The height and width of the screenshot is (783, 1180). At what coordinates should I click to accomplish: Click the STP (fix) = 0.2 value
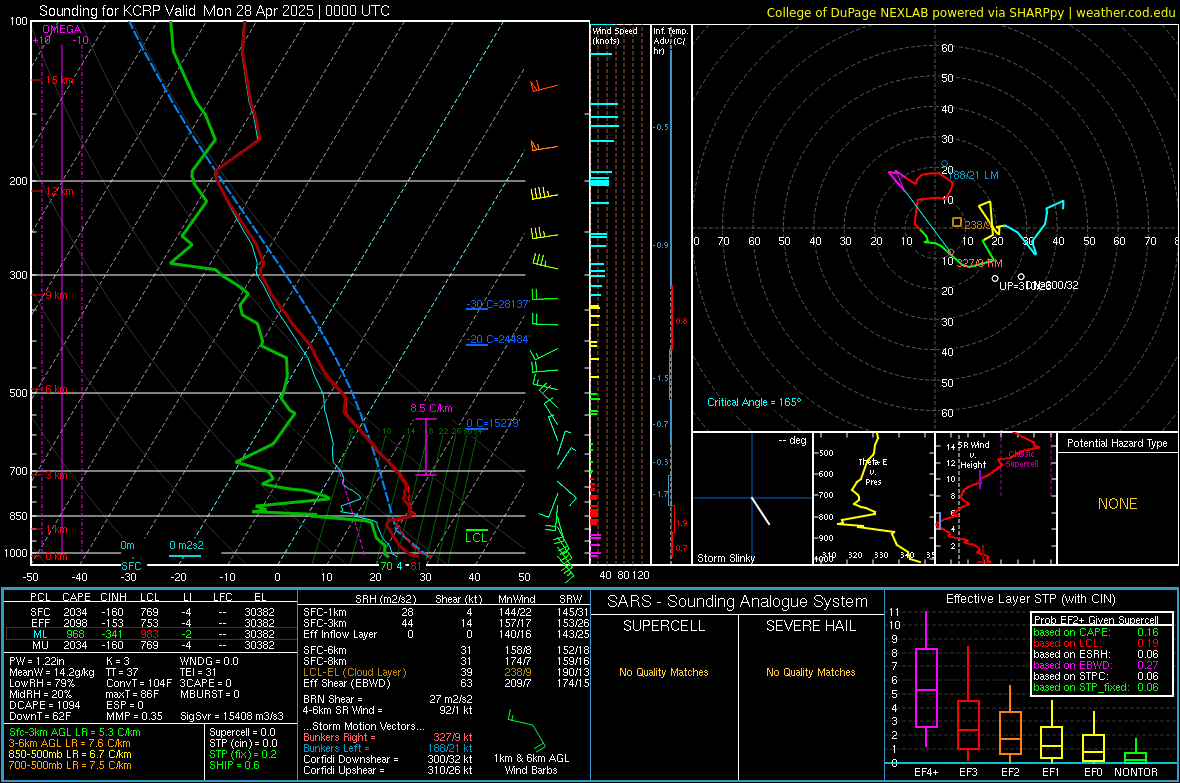[x=242, y=754]
